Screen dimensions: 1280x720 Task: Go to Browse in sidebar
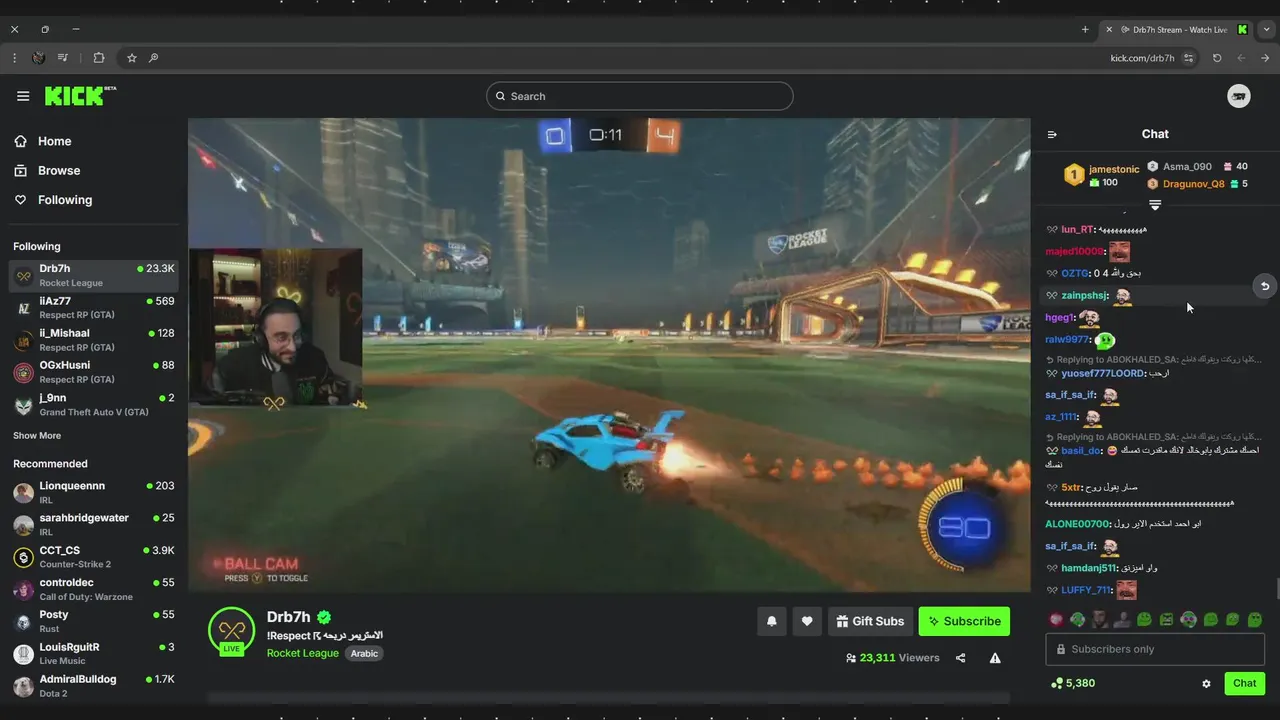click(59, 170)
